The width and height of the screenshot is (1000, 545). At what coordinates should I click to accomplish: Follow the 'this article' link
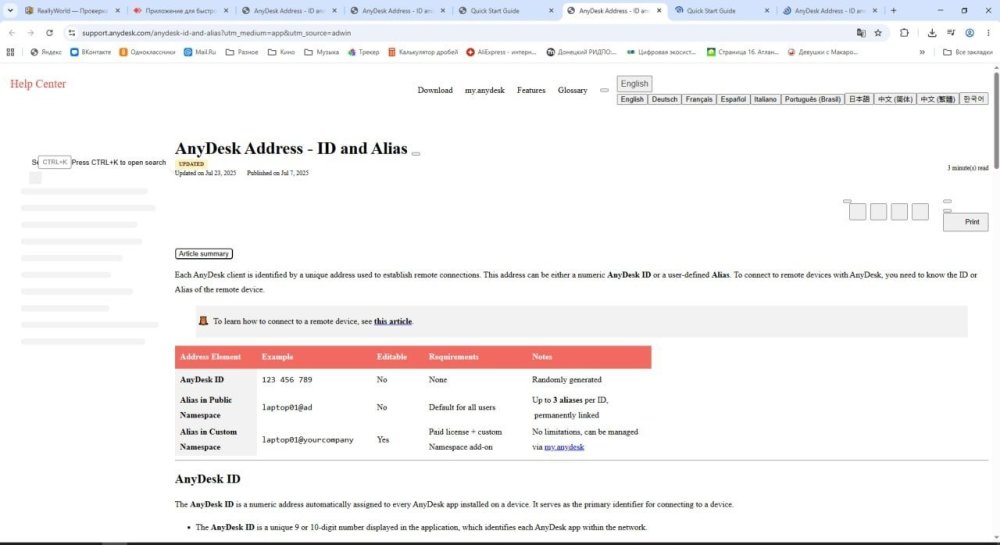pos(393,321)
